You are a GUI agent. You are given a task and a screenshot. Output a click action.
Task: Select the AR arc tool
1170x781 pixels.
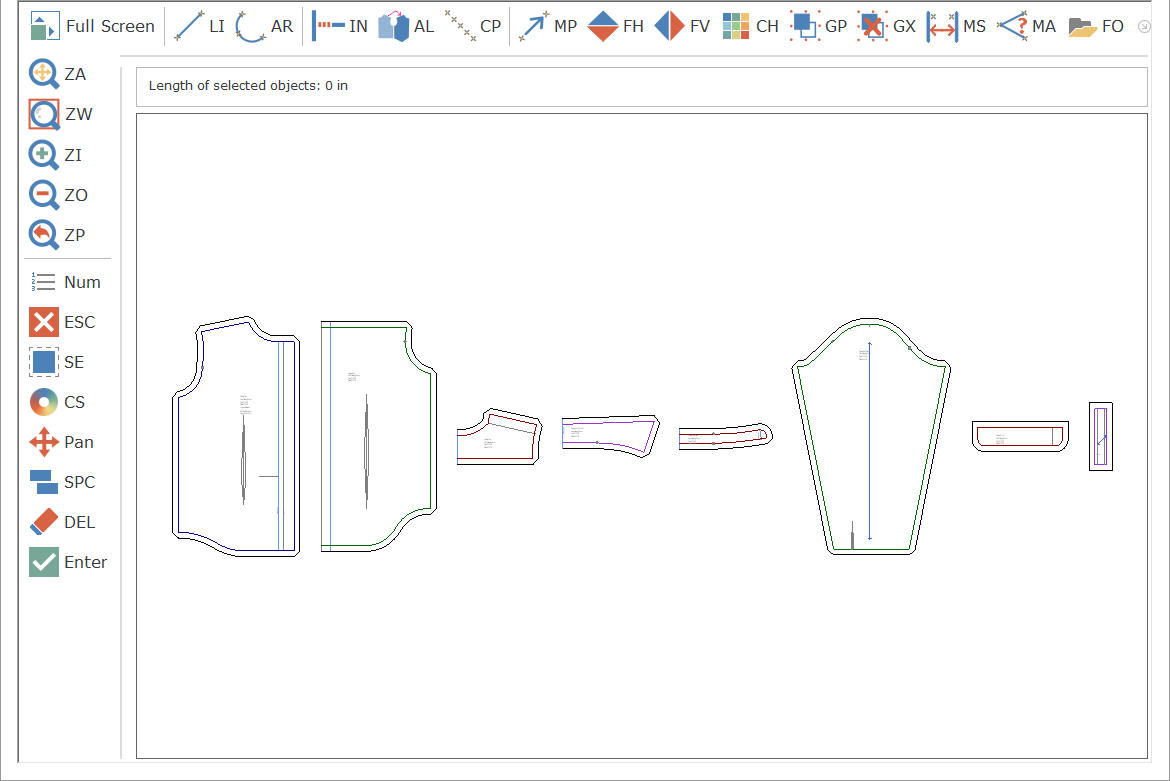[x=264, y=27]
